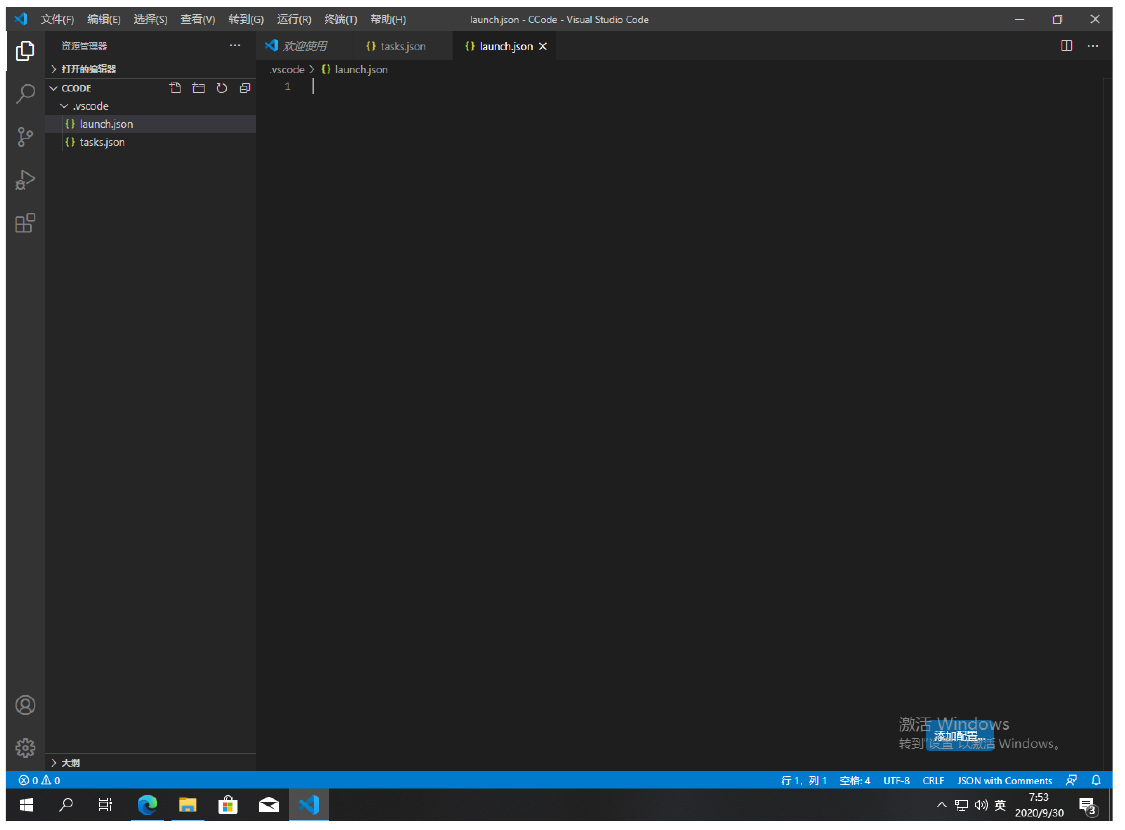Viewport: 1125px width, 830px height.
Task: Open the Manage settings gear
Action: click(x=25, y=748)
